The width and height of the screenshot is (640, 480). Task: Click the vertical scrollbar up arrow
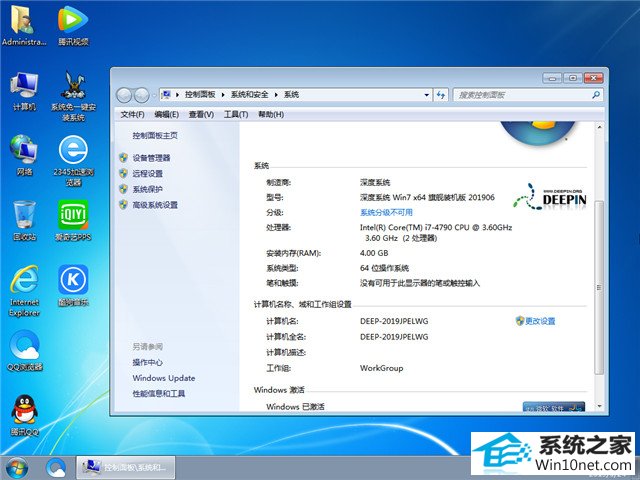[x=599, y=127]
